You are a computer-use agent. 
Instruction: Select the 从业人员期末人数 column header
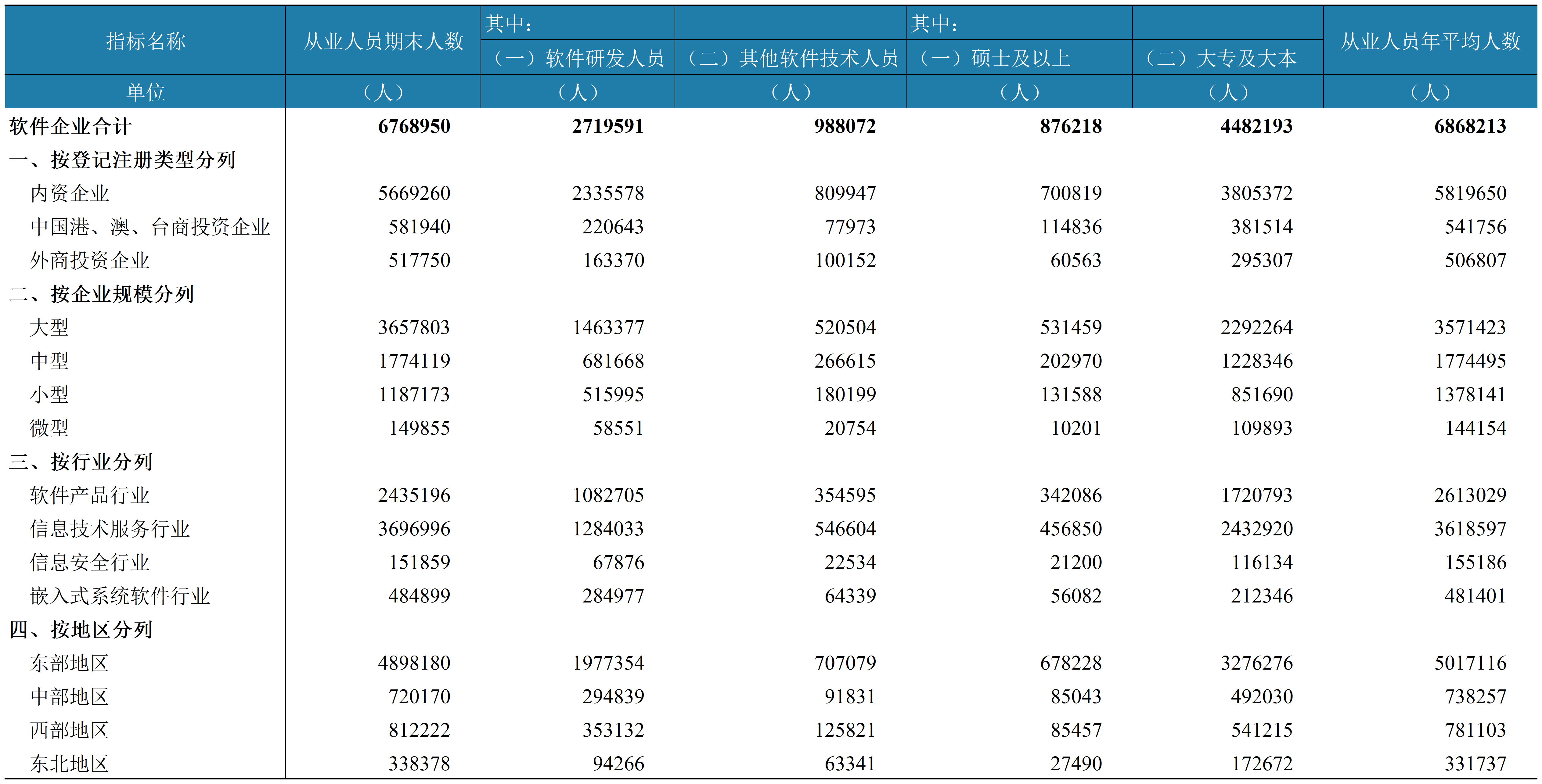[x=383, y=41]
